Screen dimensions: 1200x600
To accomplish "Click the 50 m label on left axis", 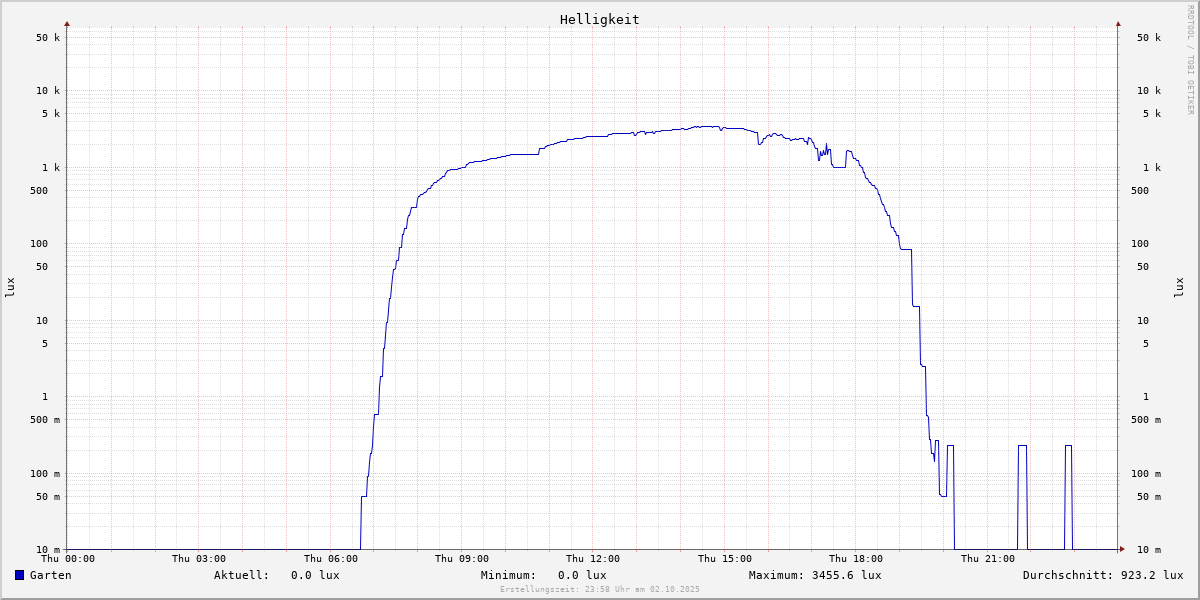I will 48,497.
